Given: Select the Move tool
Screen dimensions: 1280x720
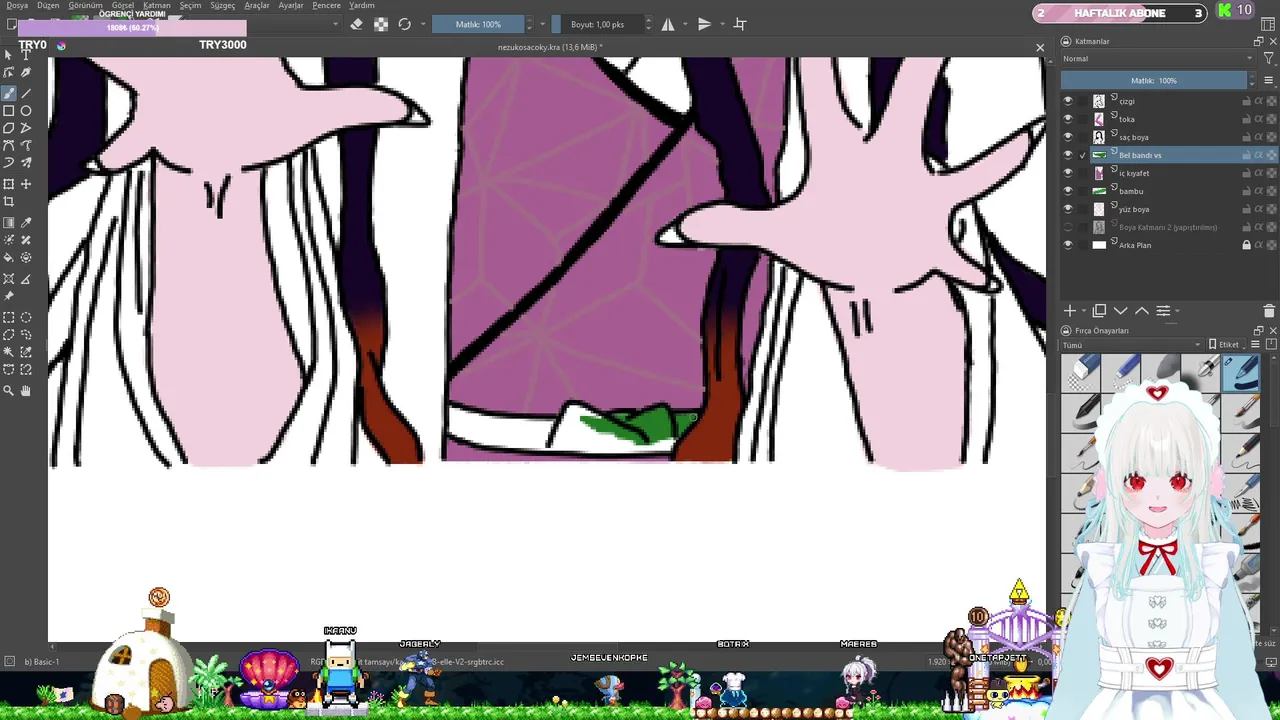Looking at the screenshot, I should coord(26,184).
